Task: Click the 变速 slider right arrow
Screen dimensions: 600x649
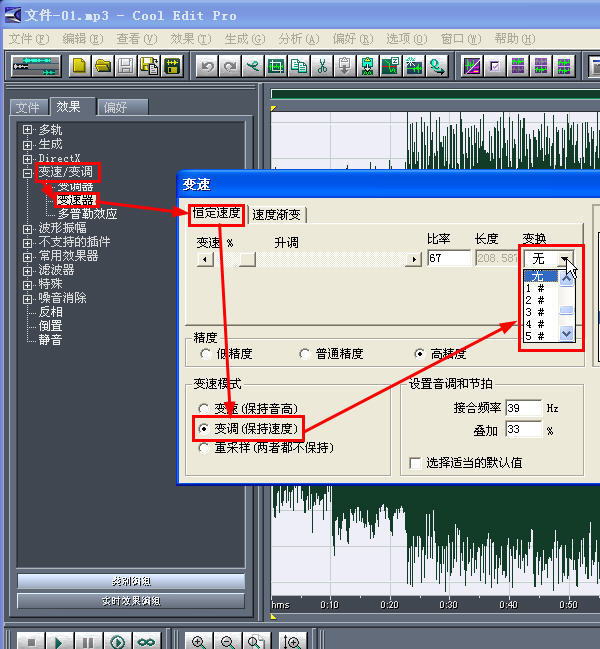Action: (413, 260)
